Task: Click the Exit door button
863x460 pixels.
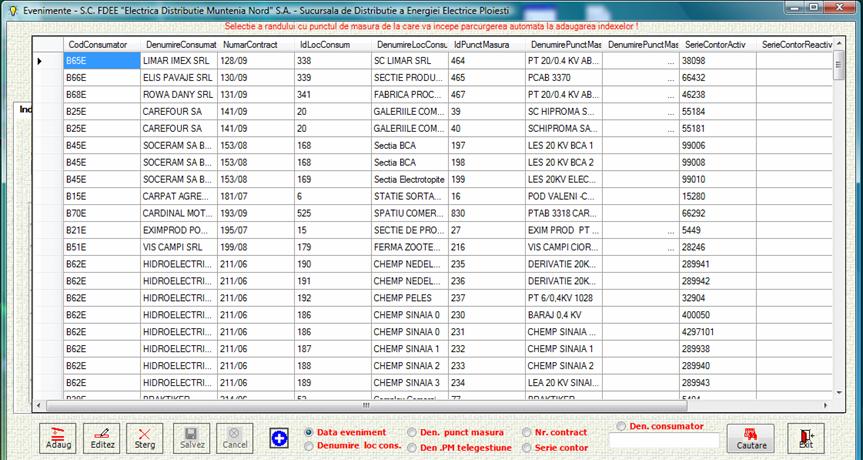Action: [806, 439]
